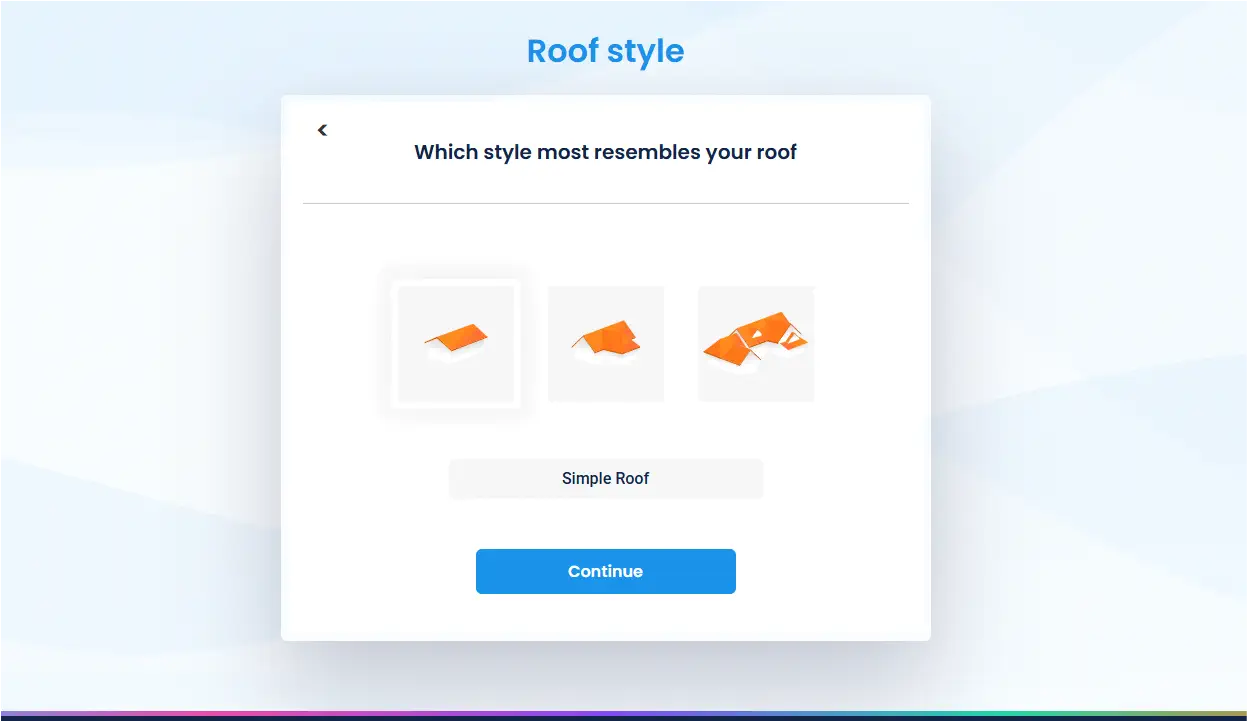Open the rightmost roof thumbnail

(x=756, y=344)
